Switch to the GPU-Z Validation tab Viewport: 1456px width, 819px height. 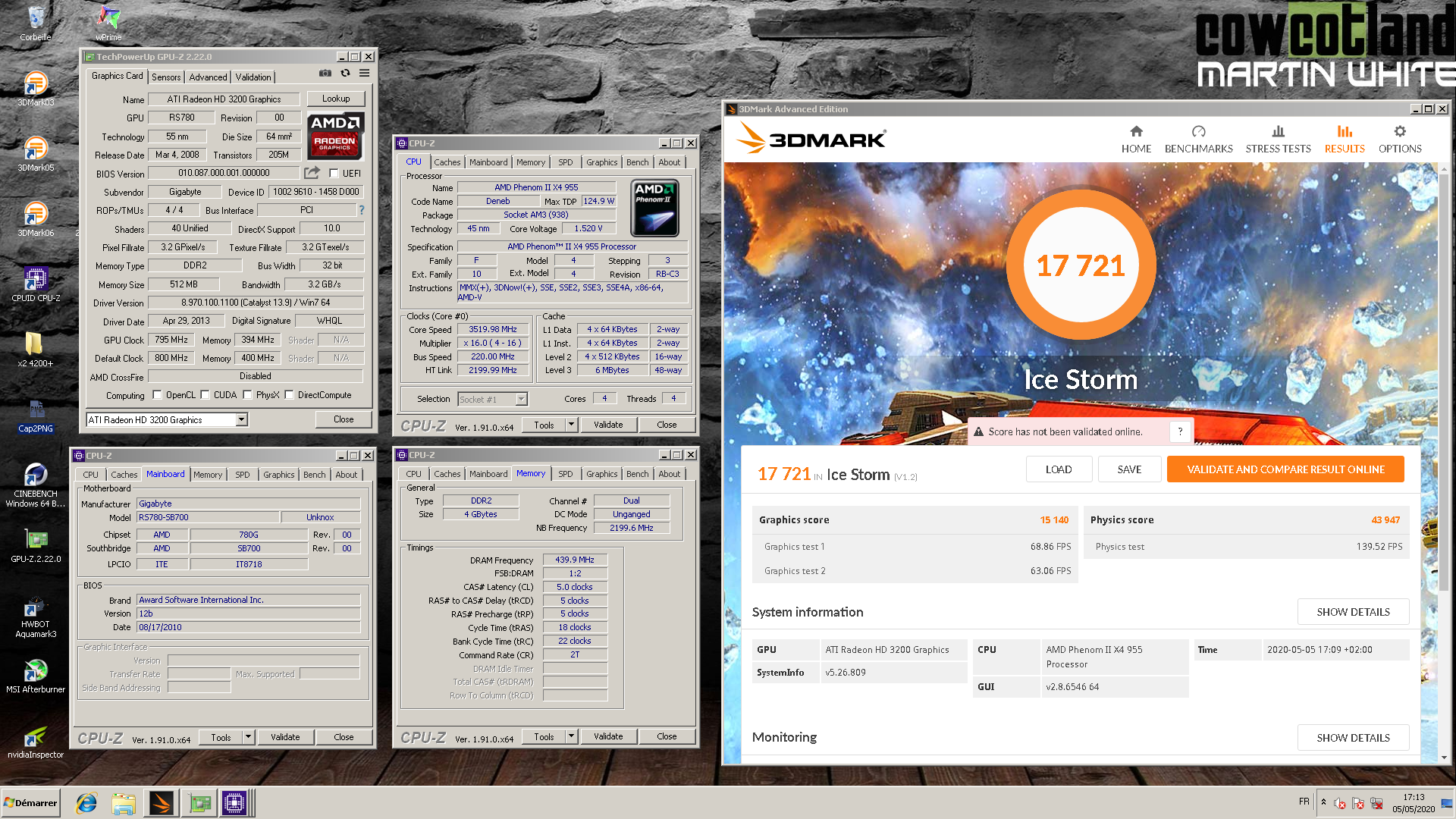click(253, 77)
